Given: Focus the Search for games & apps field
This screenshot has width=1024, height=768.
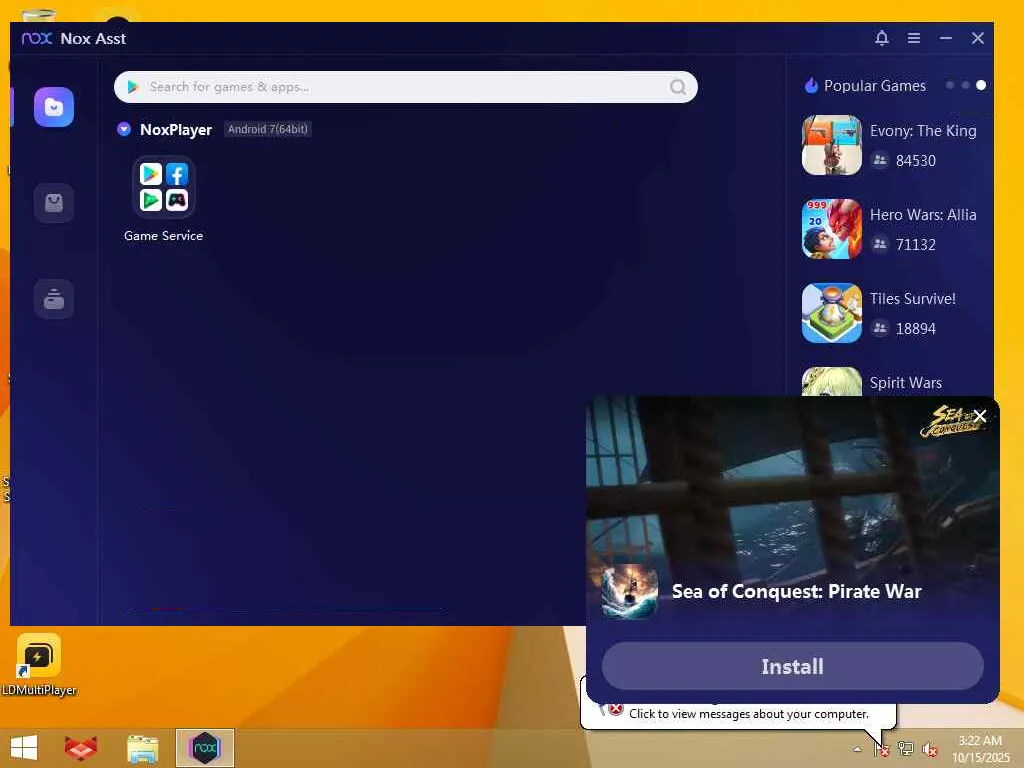Looking at the screenshot, I should 405,87.
